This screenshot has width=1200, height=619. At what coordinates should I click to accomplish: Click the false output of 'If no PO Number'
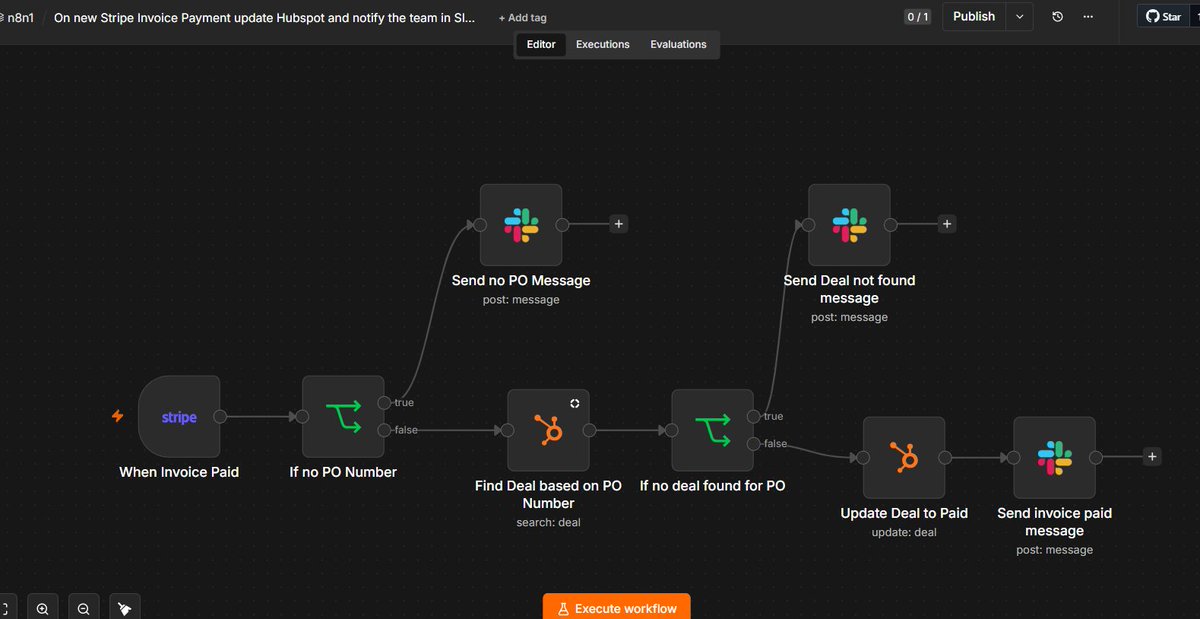point(384,430)
